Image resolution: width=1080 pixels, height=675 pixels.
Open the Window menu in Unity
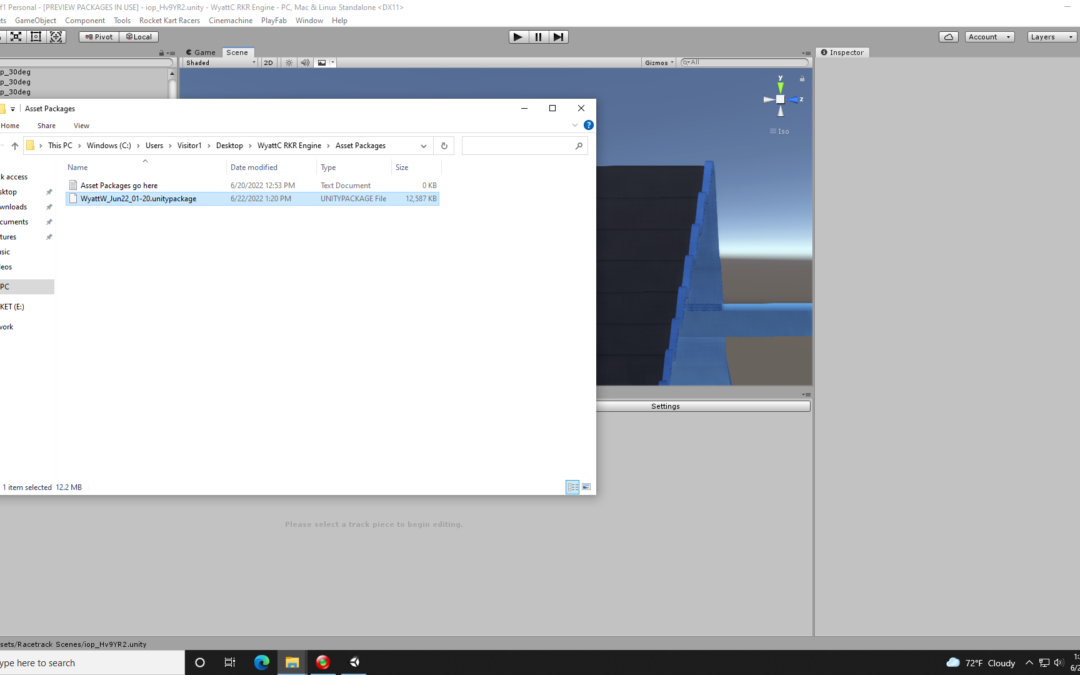click(309, 21)
